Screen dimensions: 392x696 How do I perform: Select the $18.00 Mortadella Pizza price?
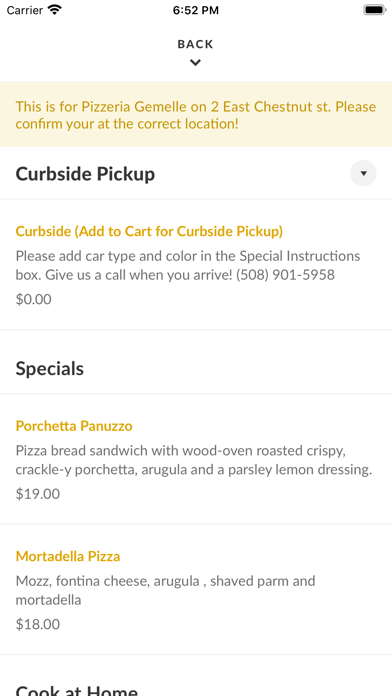[38, 625]
